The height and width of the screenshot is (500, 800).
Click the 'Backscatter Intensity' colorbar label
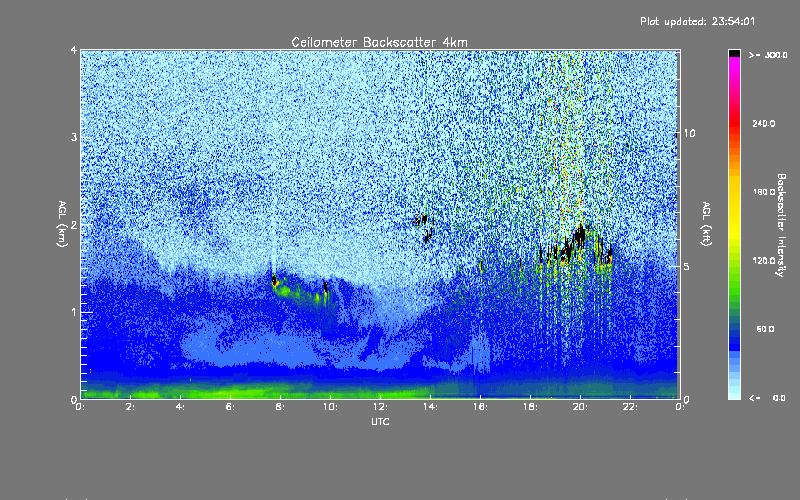coord(781,225)
